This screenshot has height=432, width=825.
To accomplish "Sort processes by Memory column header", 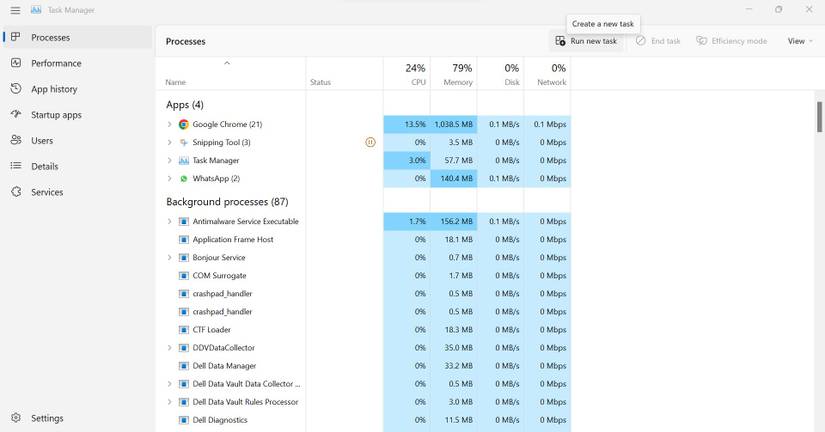I will 454,74.
